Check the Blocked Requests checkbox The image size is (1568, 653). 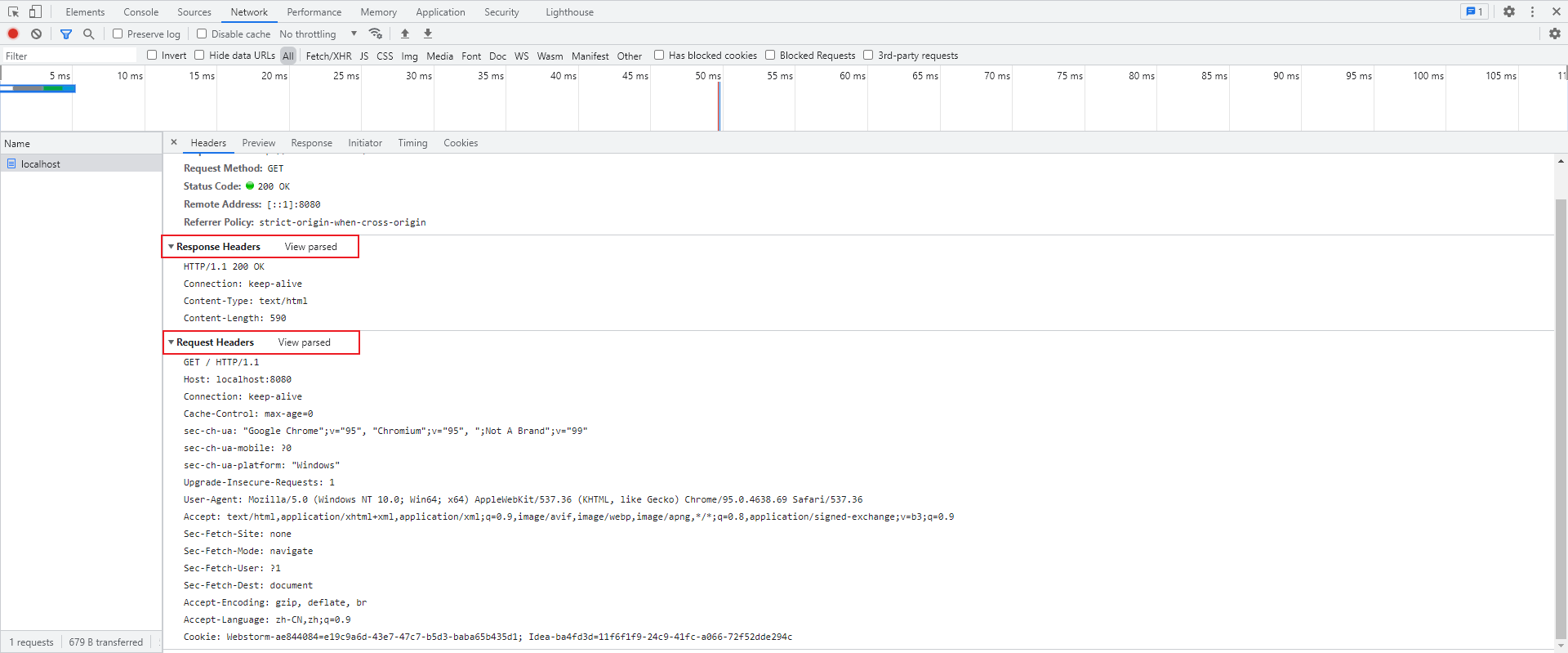(x=770, y=55)
